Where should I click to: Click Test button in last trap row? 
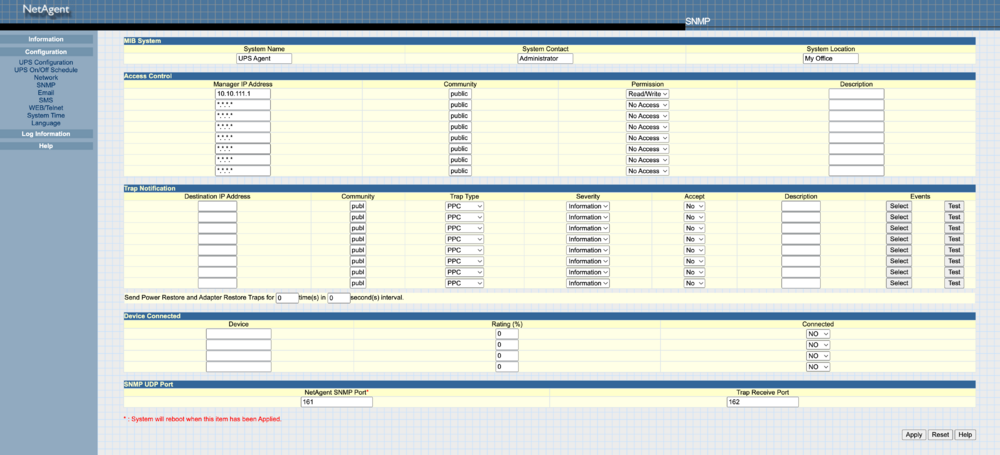coord(954,283)
